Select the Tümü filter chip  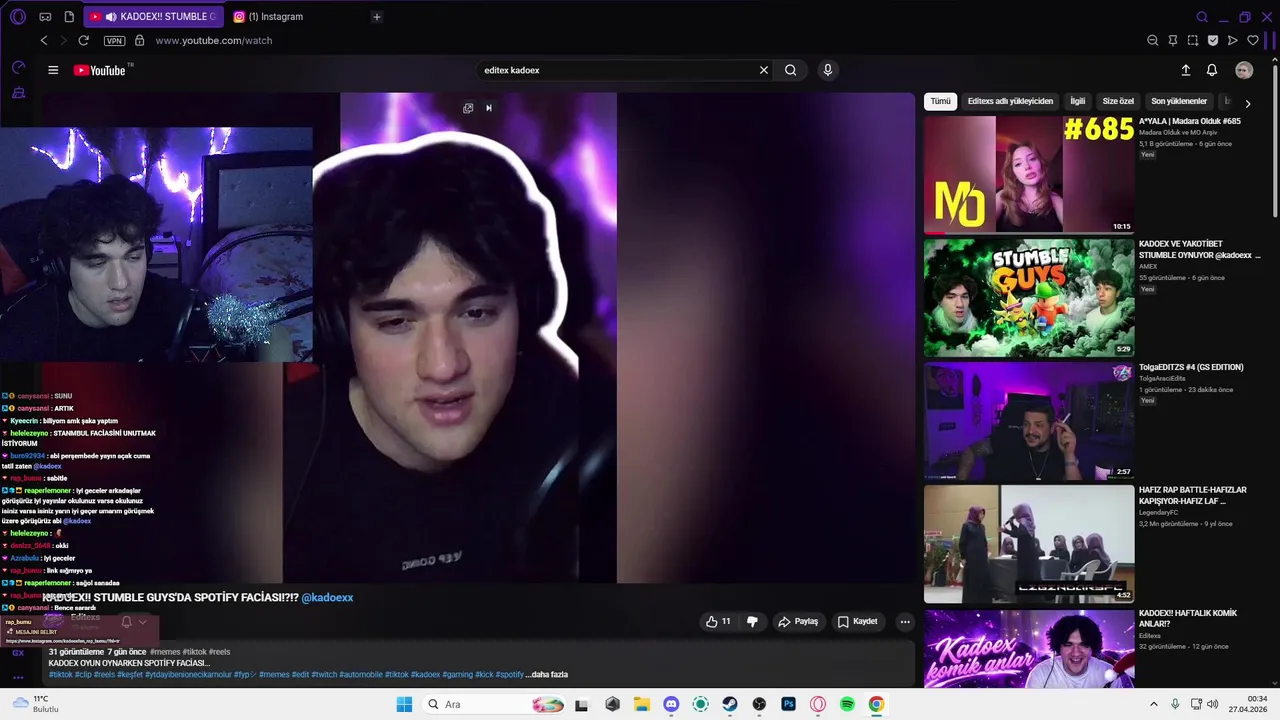(x=941, y=101)
